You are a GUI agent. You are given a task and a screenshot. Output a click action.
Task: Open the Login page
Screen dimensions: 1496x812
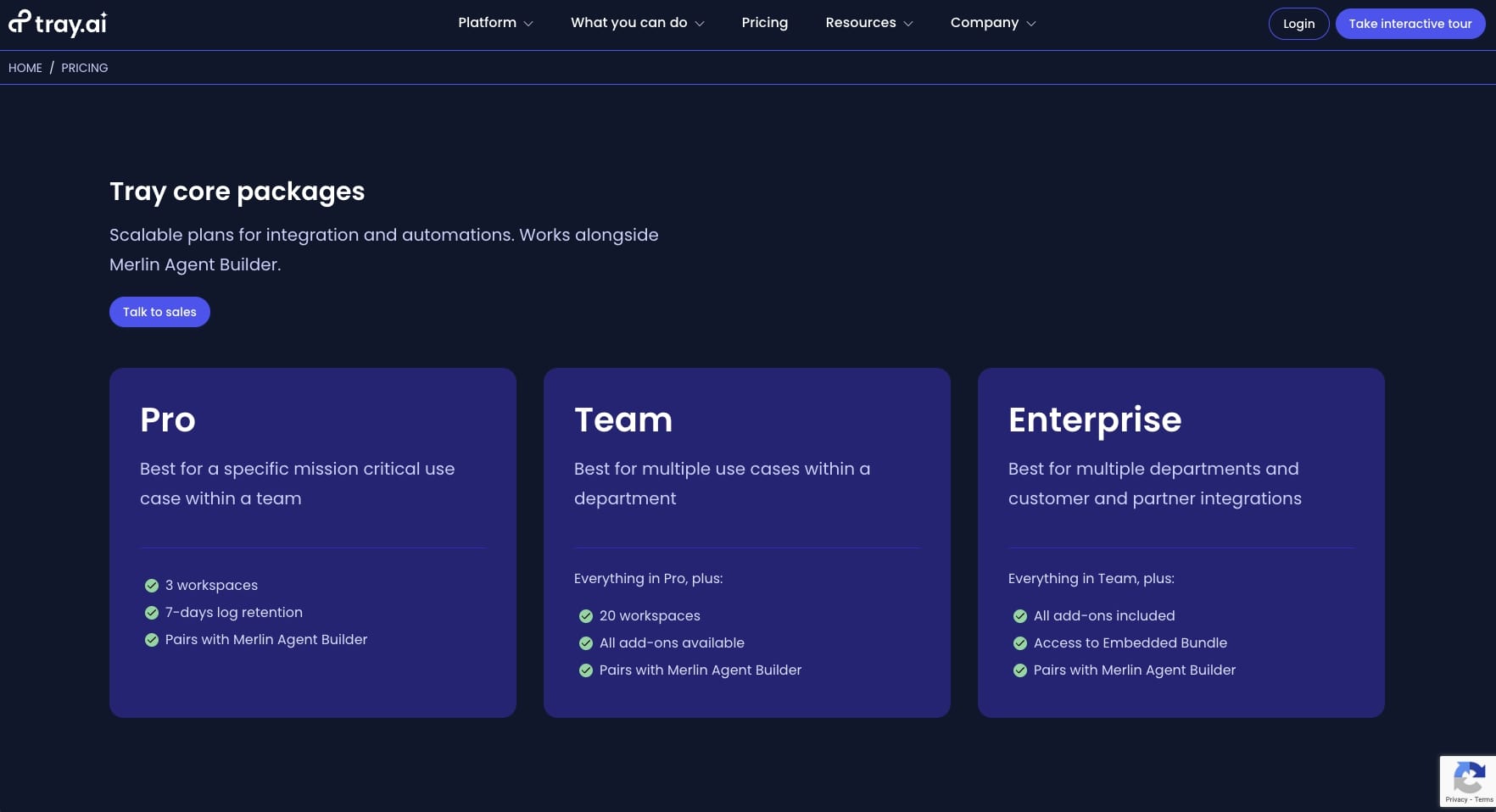(1298, 23)
